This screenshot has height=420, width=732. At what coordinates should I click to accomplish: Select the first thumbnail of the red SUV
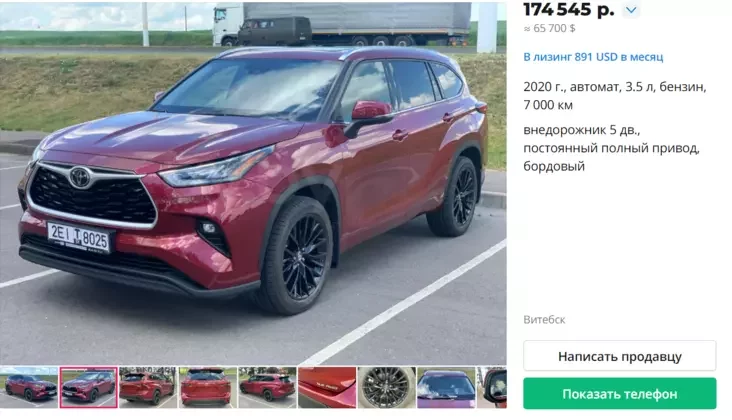tap(28, 387)
